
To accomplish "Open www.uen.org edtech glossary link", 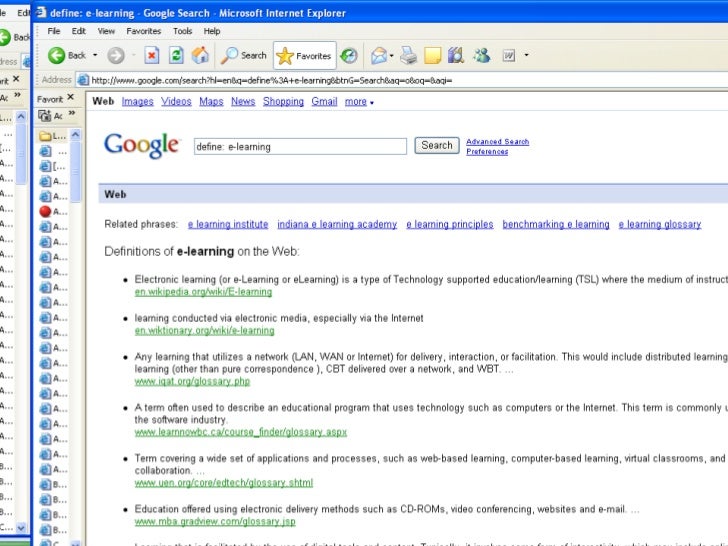I will [x=224, y=483].
